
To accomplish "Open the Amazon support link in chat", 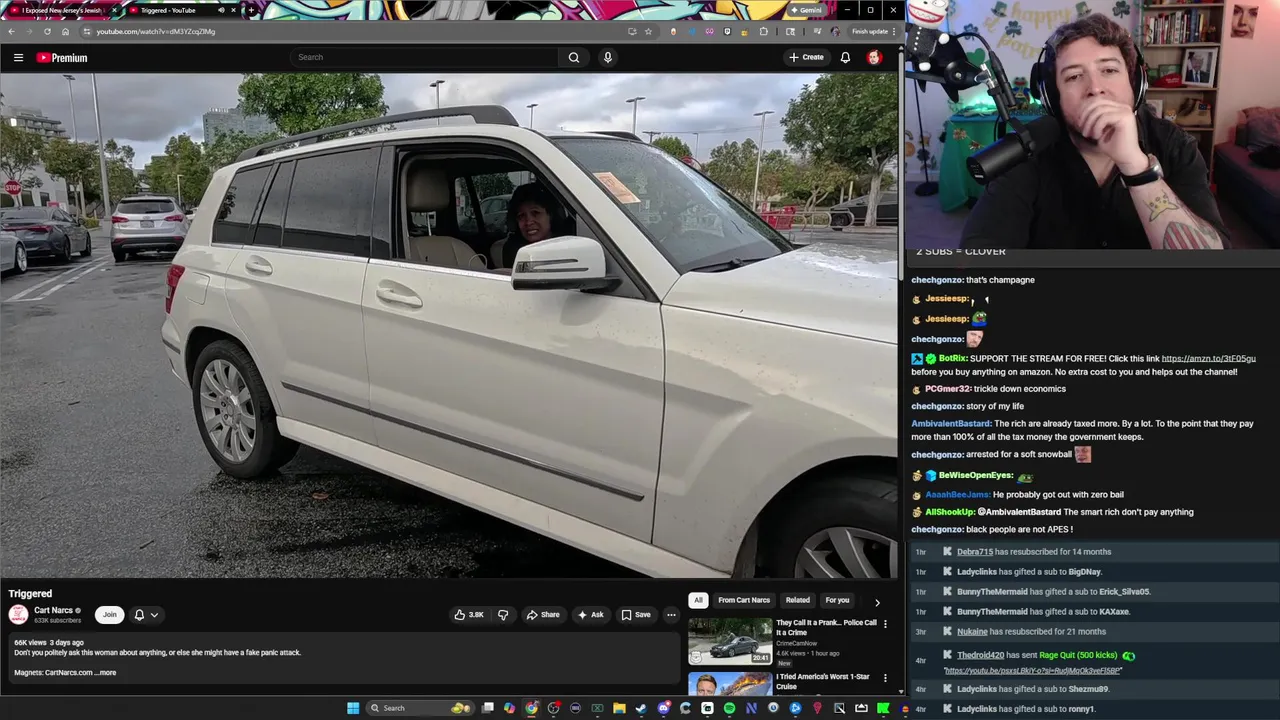I will click(1208, 358).
